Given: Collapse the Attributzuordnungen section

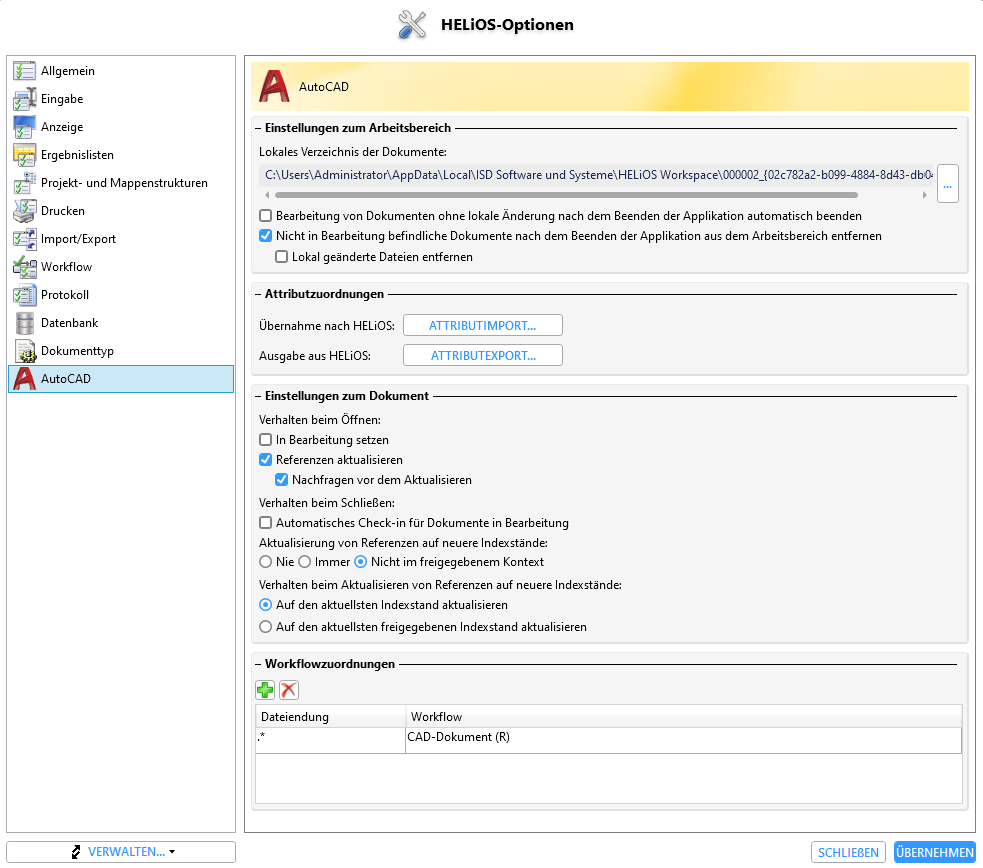Looking at the screenshot, I should click(258, 294).
